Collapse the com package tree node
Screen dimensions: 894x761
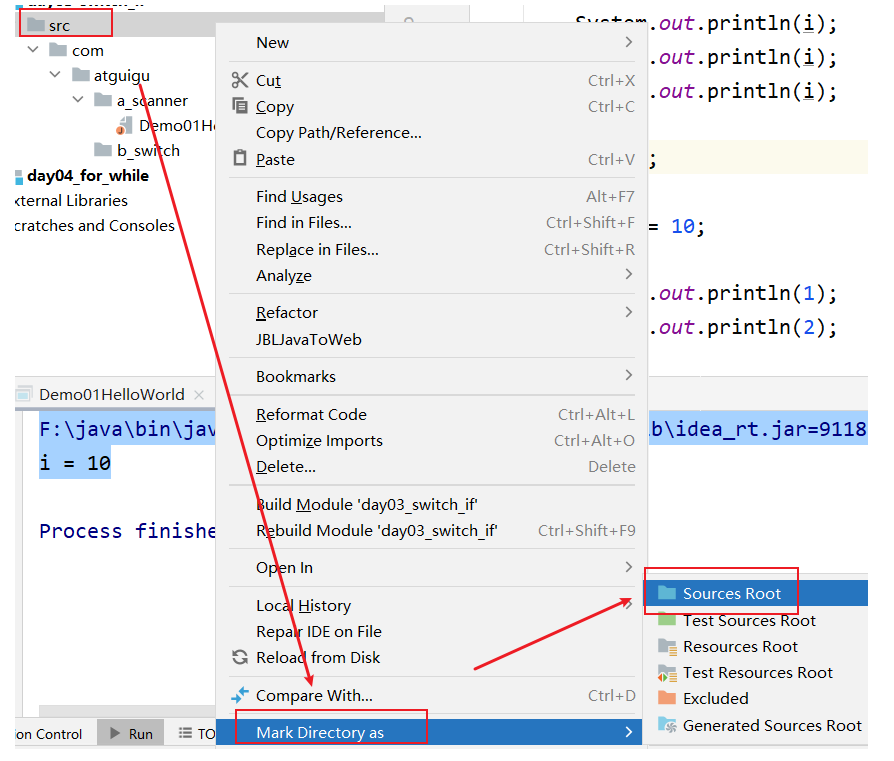pyautogui.click(x=35, y=50)
